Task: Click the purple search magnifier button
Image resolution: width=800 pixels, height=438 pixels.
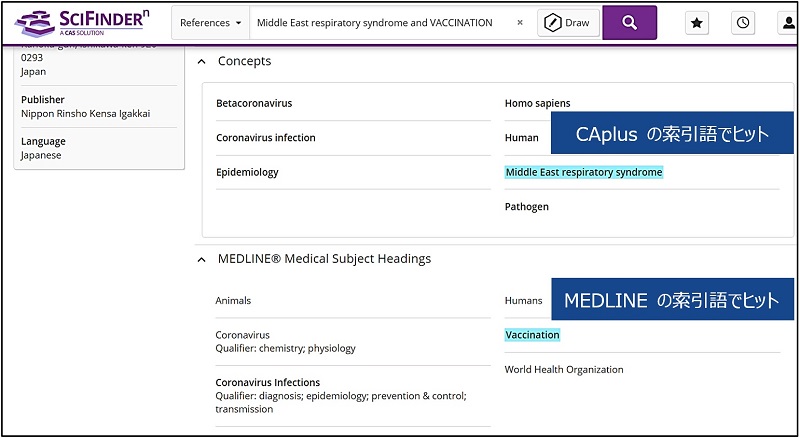Action: [x=629, y=22]
